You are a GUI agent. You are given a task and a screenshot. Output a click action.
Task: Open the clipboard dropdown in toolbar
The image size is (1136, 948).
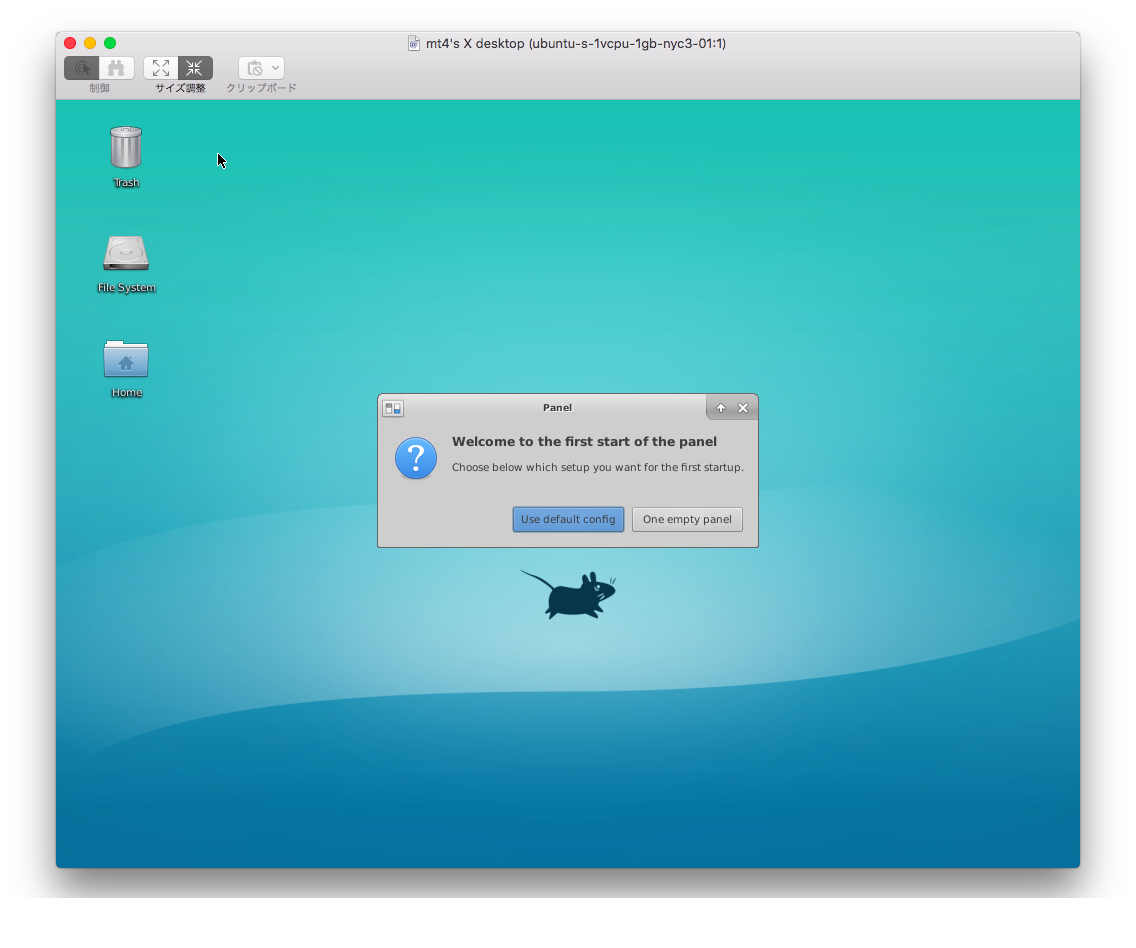pyautogui.click(x=262, y=68)
